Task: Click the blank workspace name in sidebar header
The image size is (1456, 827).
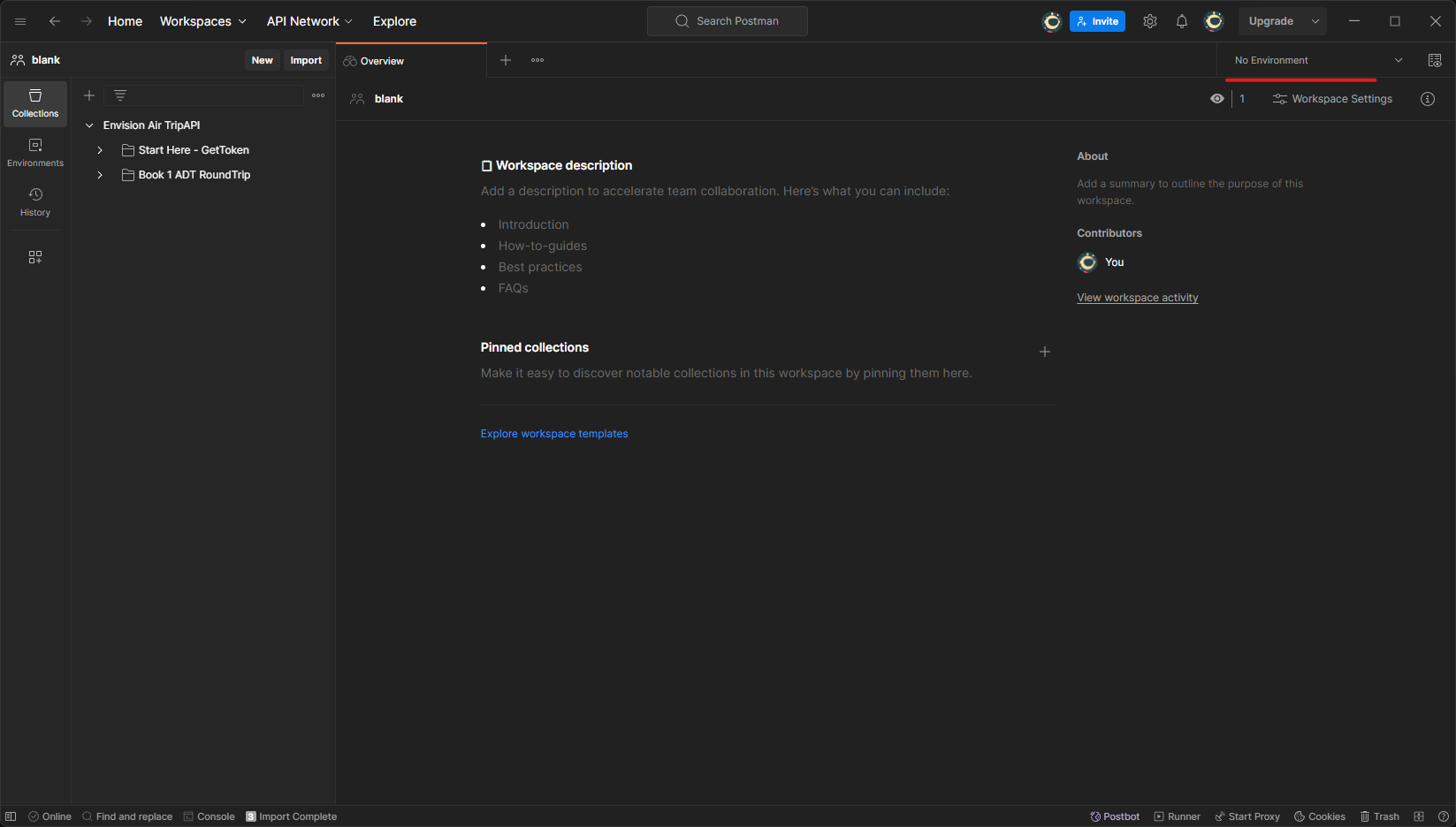Action: click(46, 60)
